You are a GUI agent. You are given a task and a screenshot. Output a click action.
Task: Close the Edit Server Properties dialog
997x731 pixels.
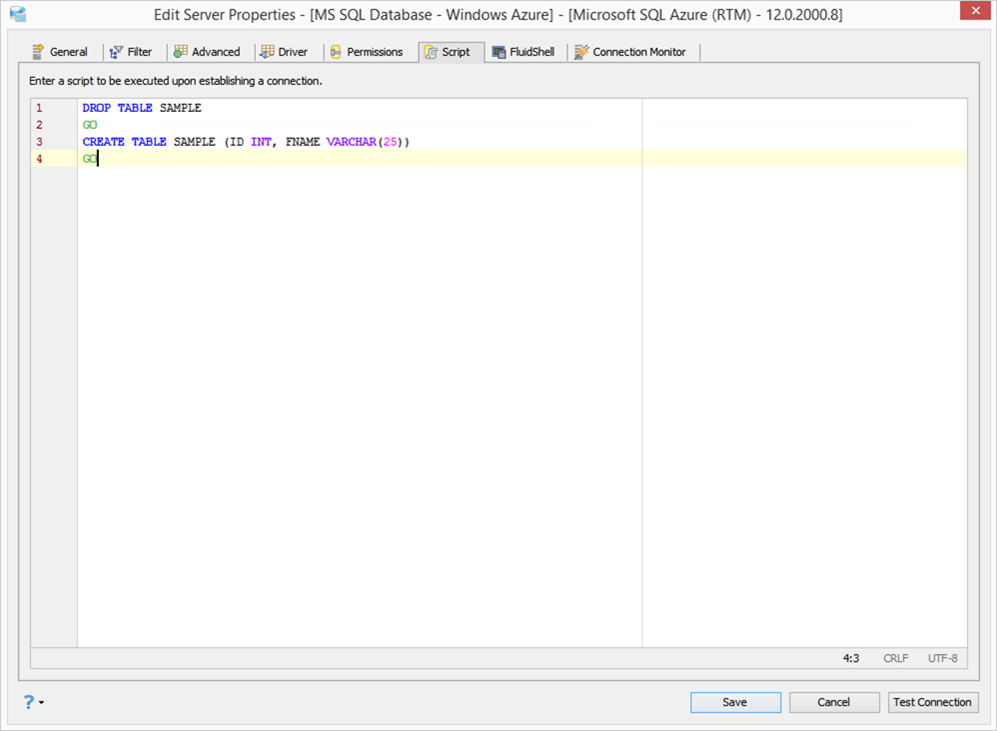click(x=975, y=11)
